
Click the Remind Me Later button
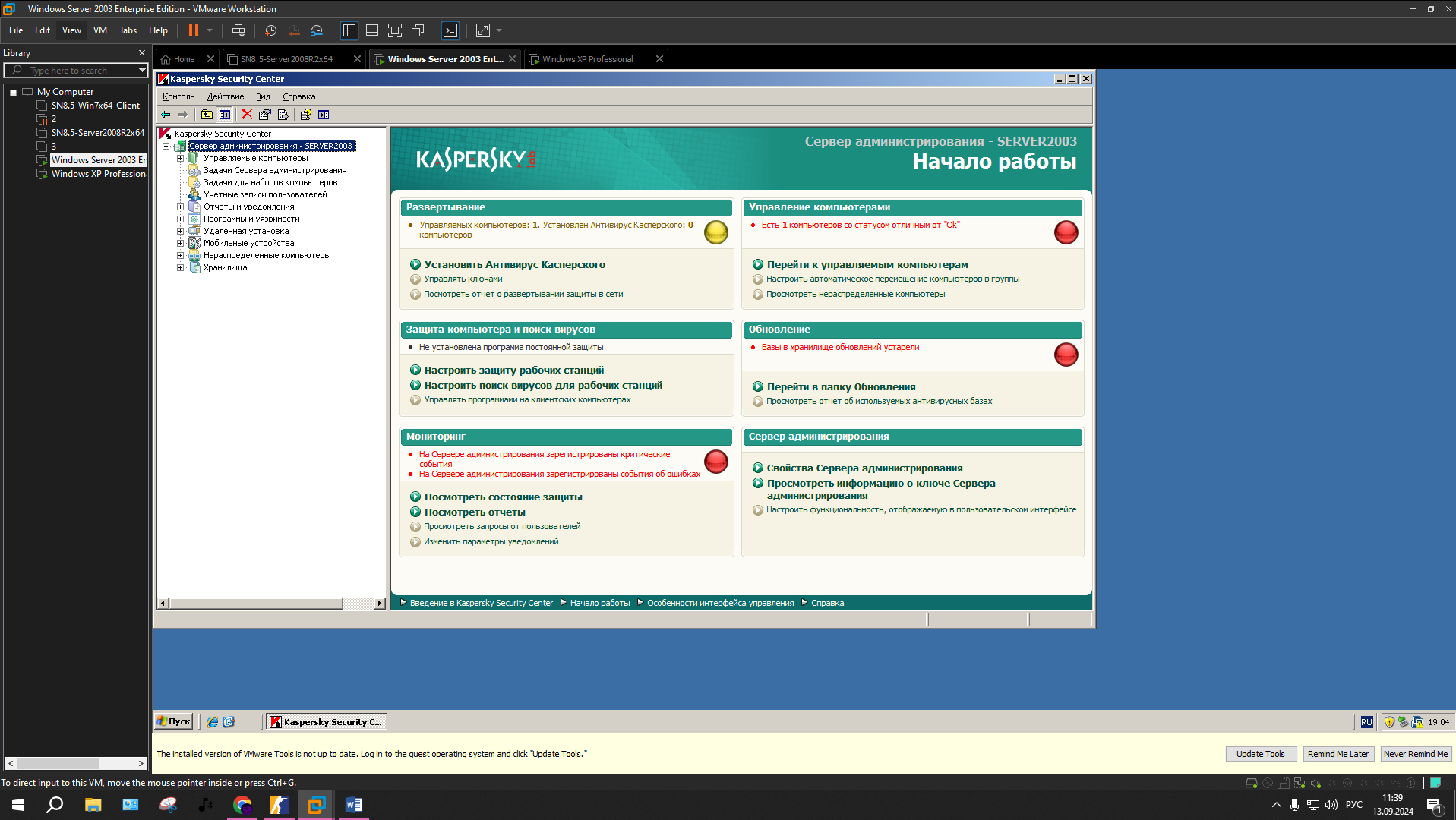pyautogui.click(x=1338, y=754)
